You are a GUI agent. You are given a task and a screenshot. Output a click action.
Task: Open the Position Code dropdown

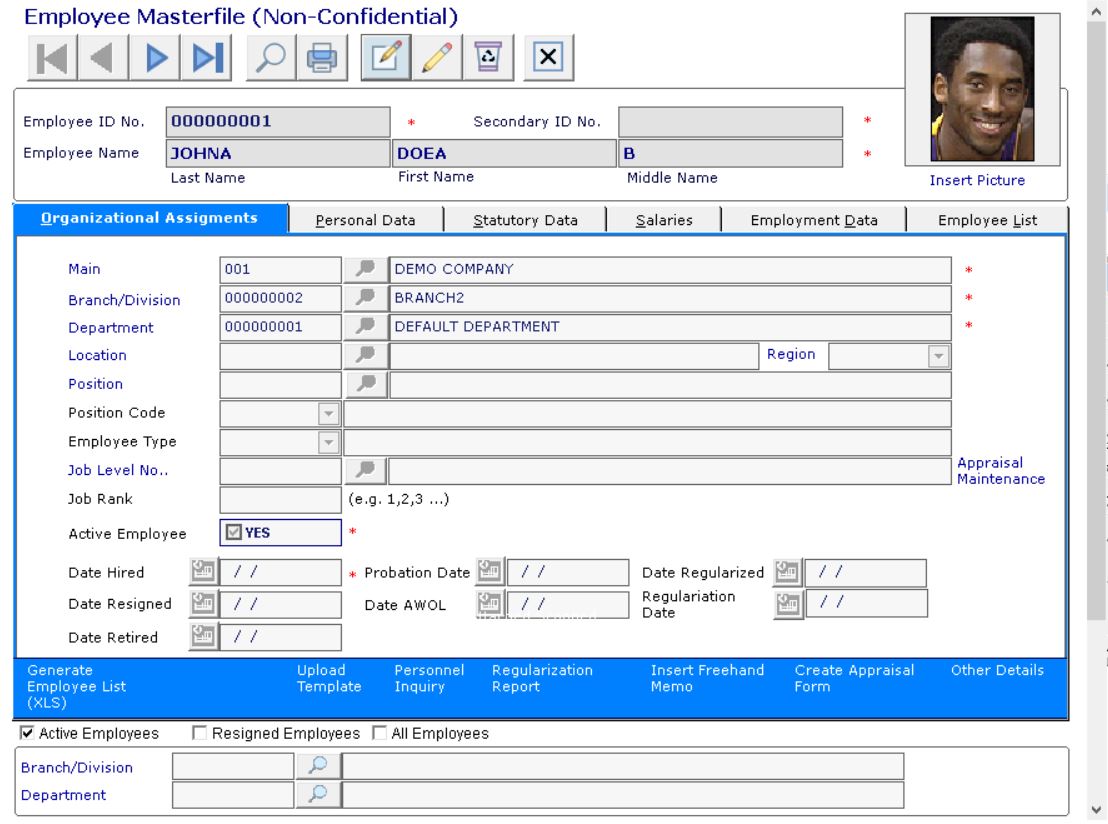coord(328,413)
